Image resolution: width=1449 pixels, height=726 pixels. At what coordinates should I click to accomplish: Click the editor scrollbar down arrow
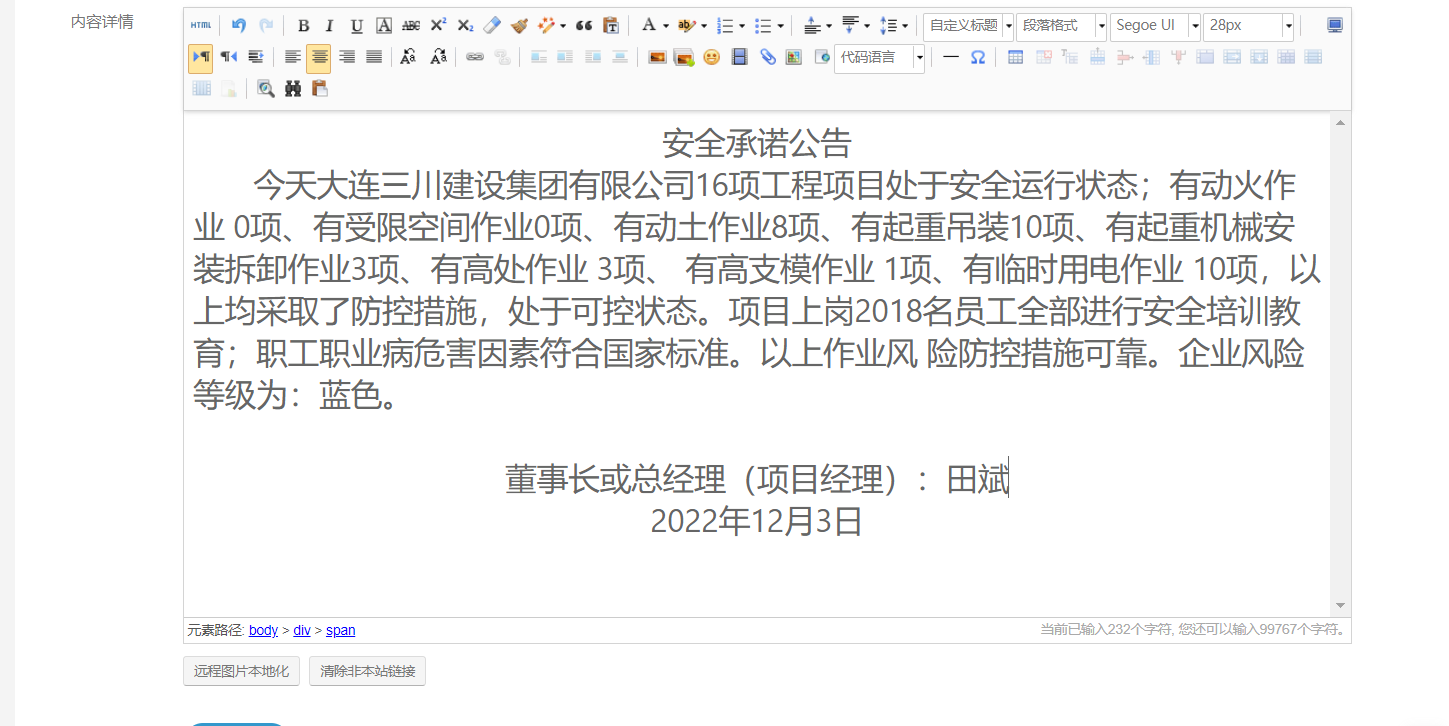point(1340,605)
